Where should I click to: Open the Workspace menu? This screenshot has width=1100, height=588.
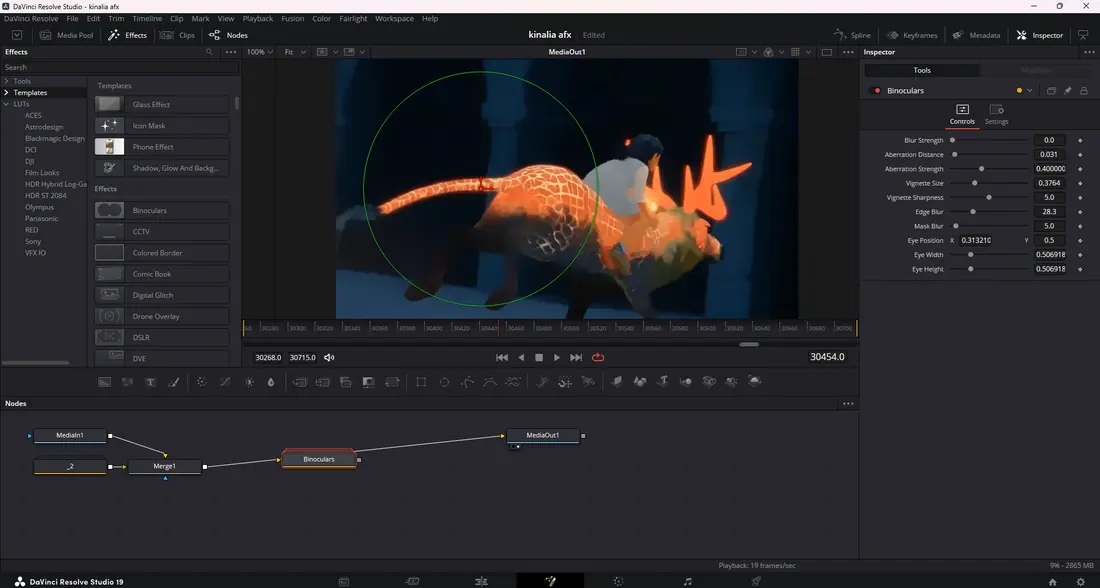394,19
